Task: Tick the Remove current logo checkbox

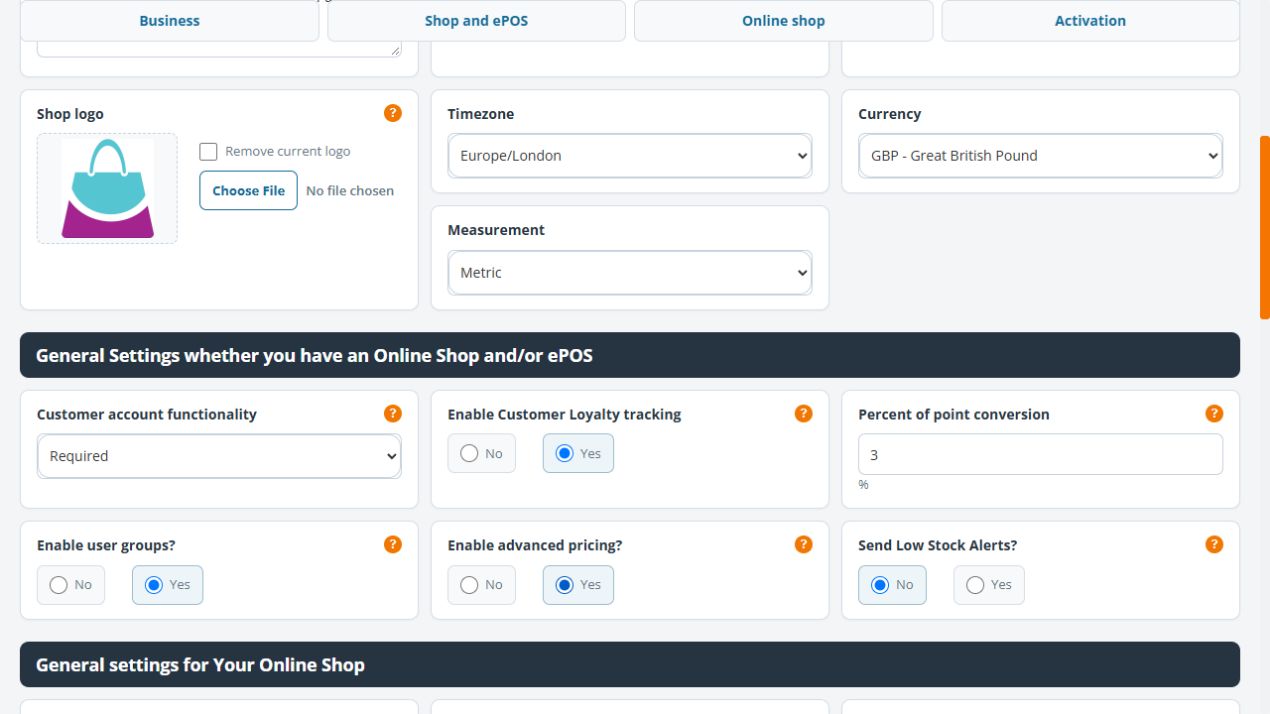Action: click(208, 151)
